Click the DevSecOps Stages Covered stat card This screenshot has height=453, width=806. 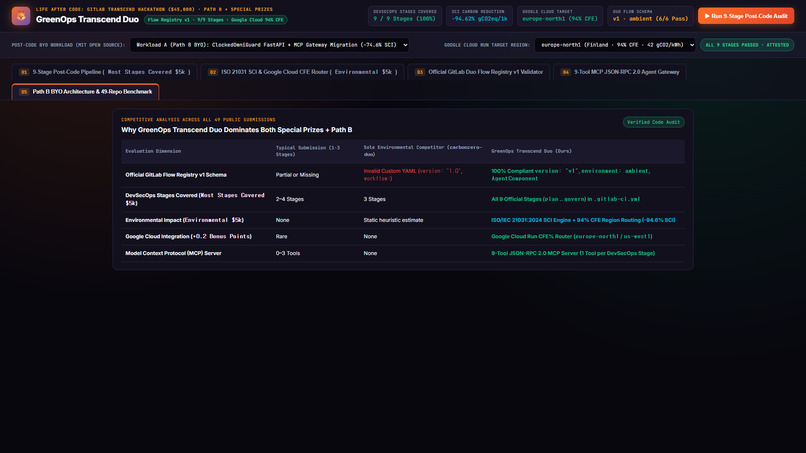(x=405, y=15)
